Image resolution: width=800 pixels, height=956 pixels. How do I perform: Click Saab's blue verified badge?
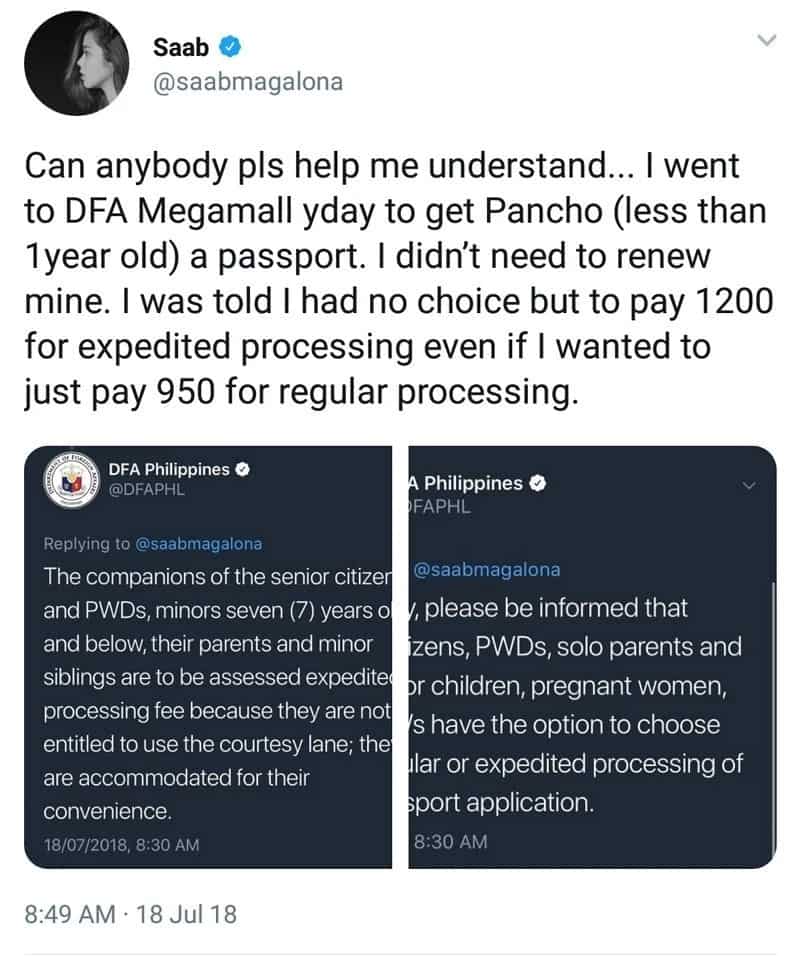(230, 47)
